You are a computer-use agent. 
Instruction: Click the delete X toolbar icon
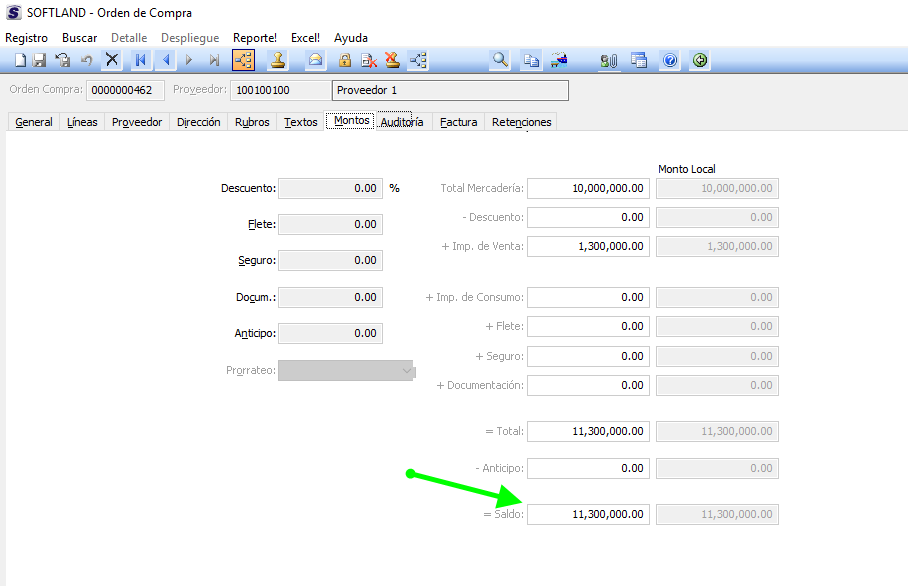click(112, 60)
